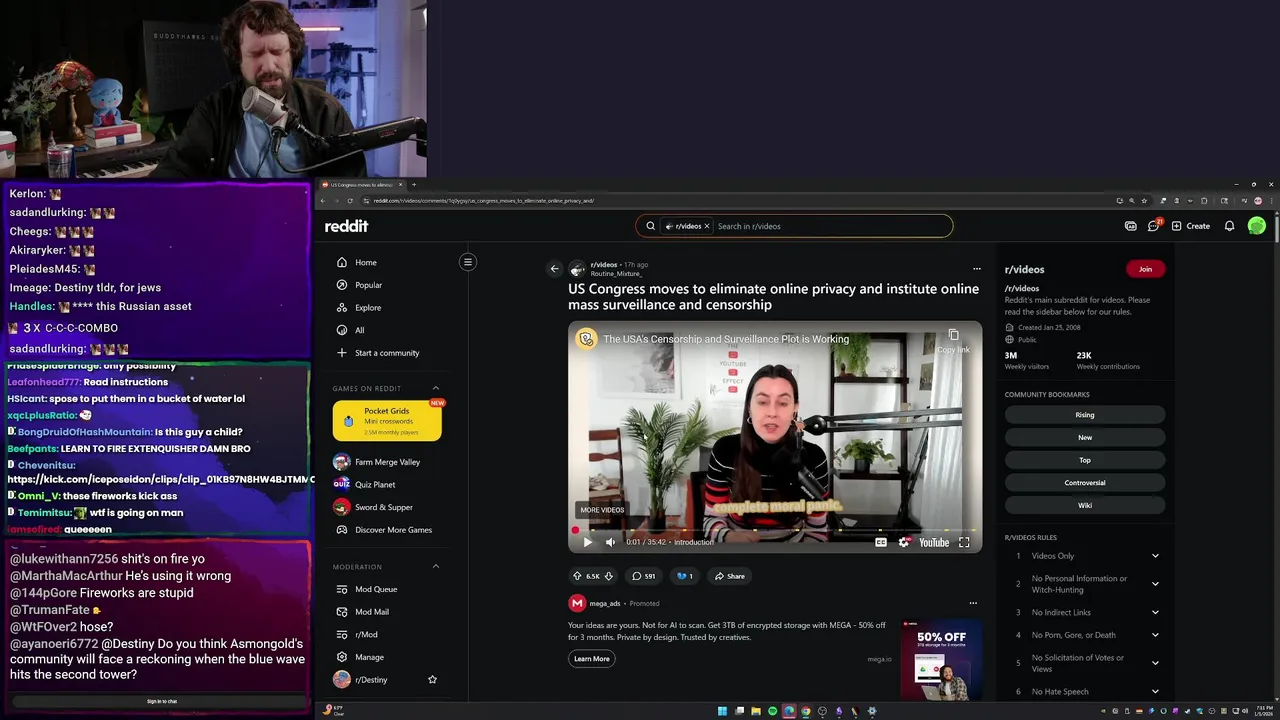Open the Controversial community bookmark
This screenshot has height=720, width=1280.
coord(1085,483)
